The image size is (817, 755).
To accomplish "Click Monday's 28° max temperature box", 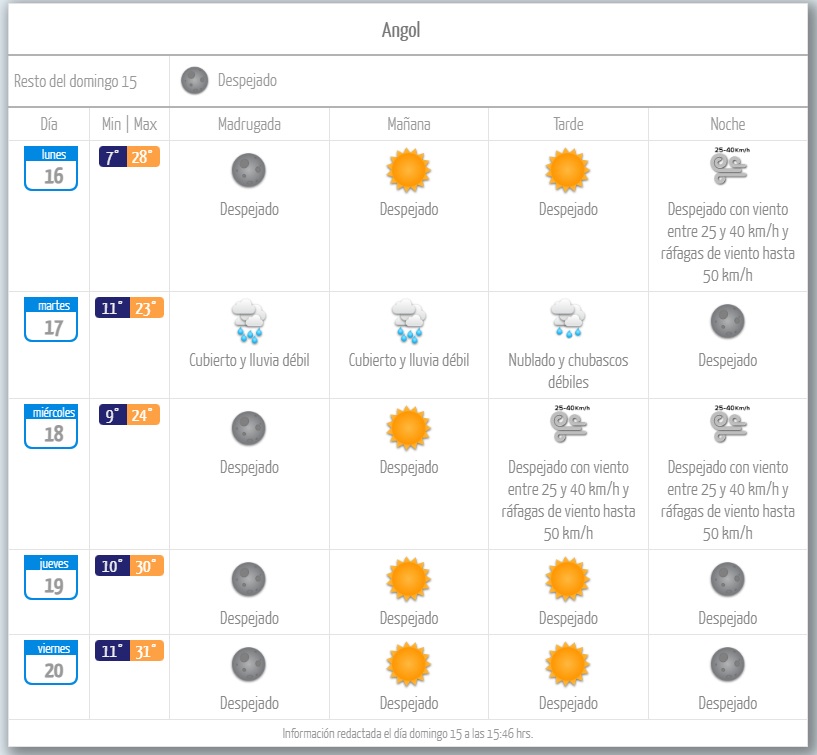I will [144, 157].
